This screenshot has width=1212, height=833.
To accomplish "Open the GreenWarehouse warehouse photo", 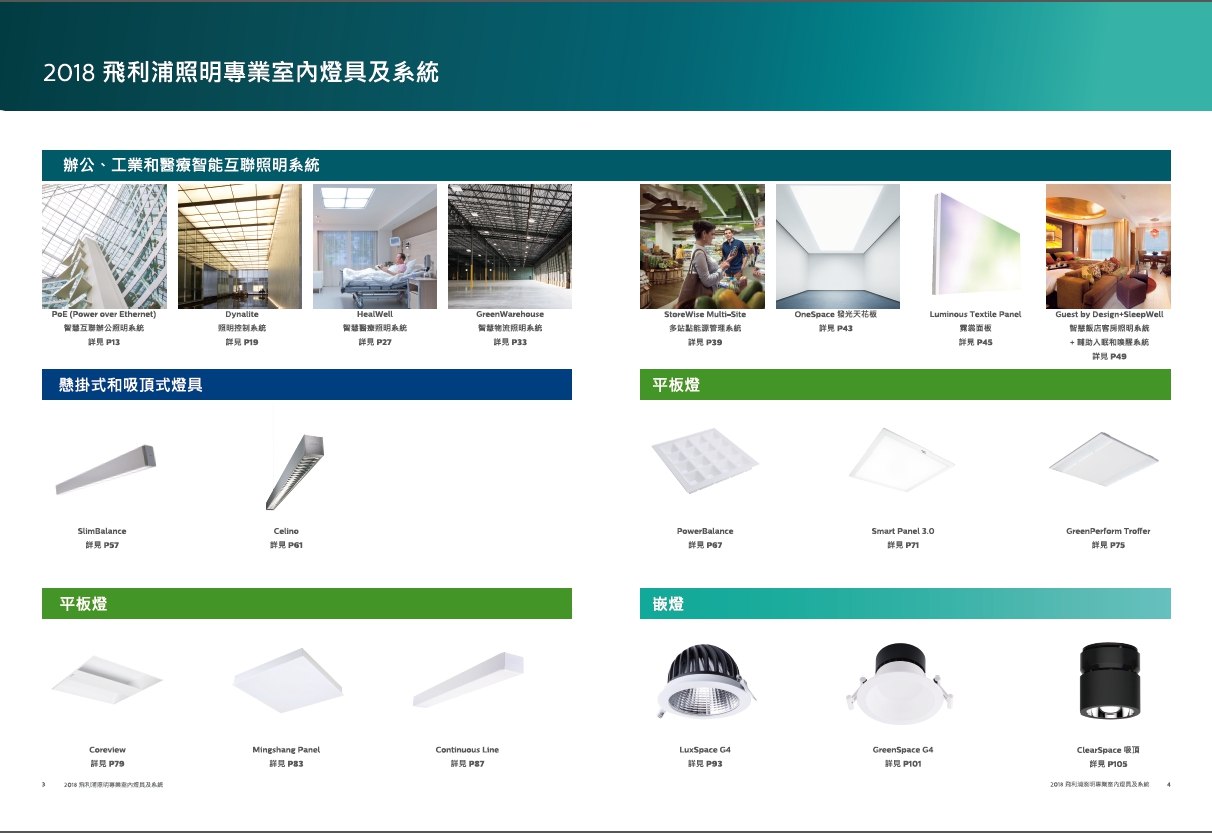I will pyautogui.click(x=510, y=246).
